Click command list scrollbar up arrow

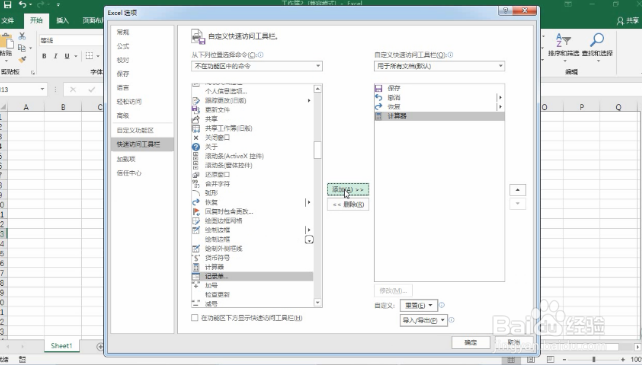pos(318,89)
